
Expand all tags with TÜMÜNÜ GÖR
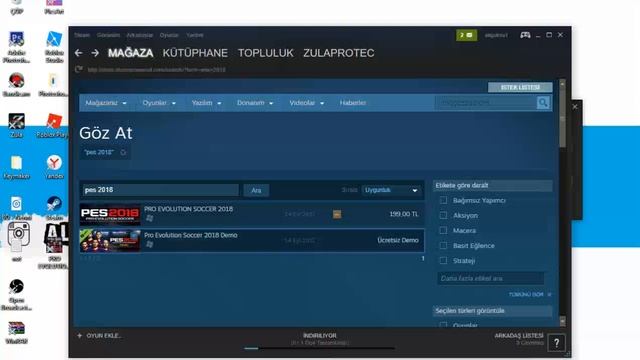(529, 294)
